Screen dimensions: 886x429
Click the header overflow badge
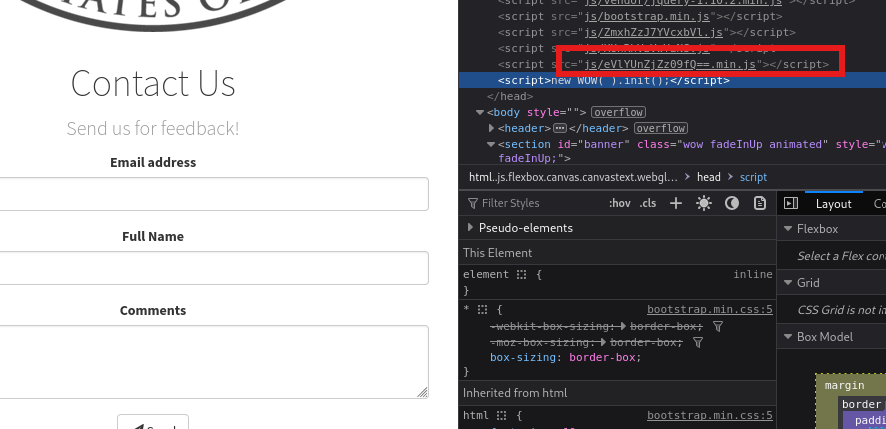click(x=661, y=128)
